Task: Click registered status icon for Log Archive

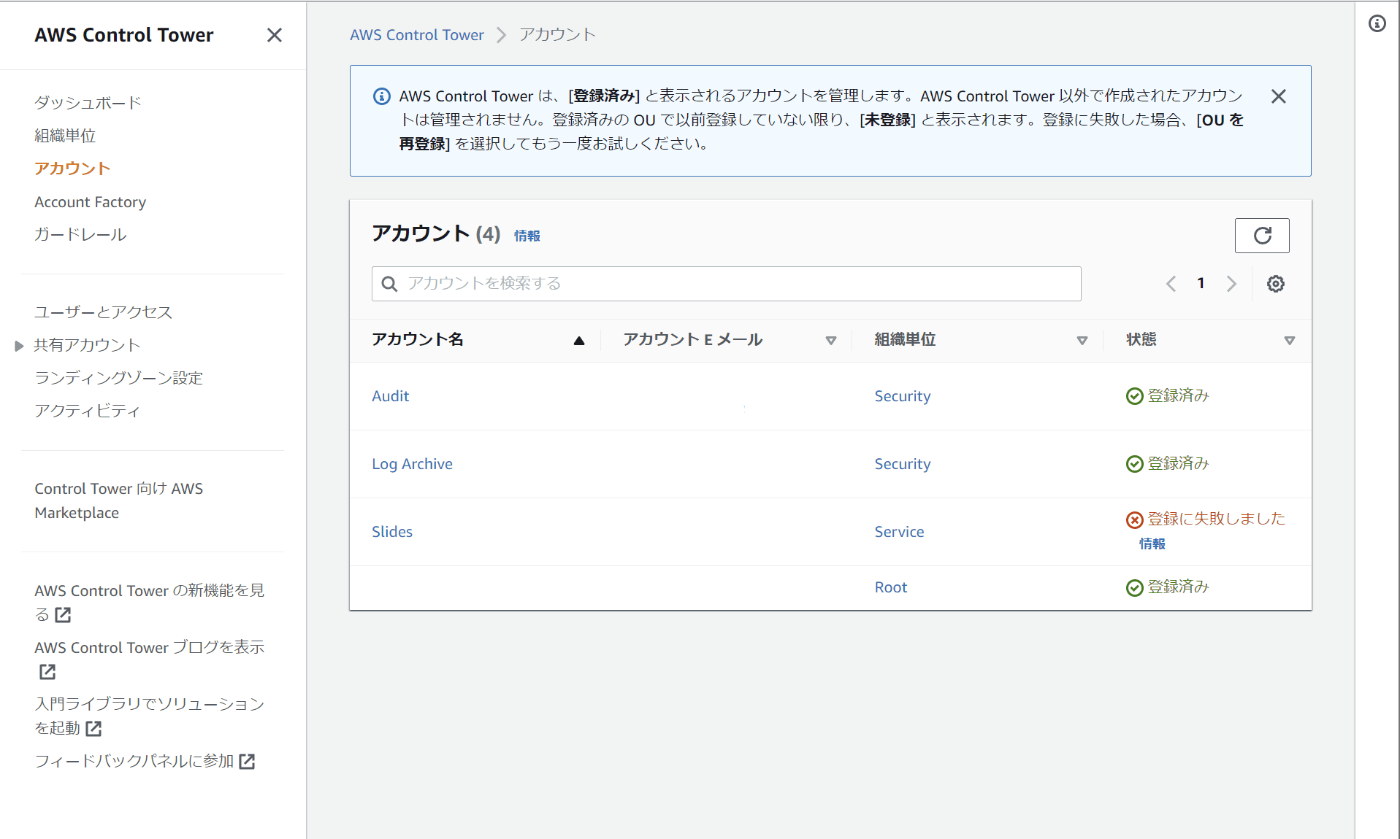Action: (x=1134, y=464)
